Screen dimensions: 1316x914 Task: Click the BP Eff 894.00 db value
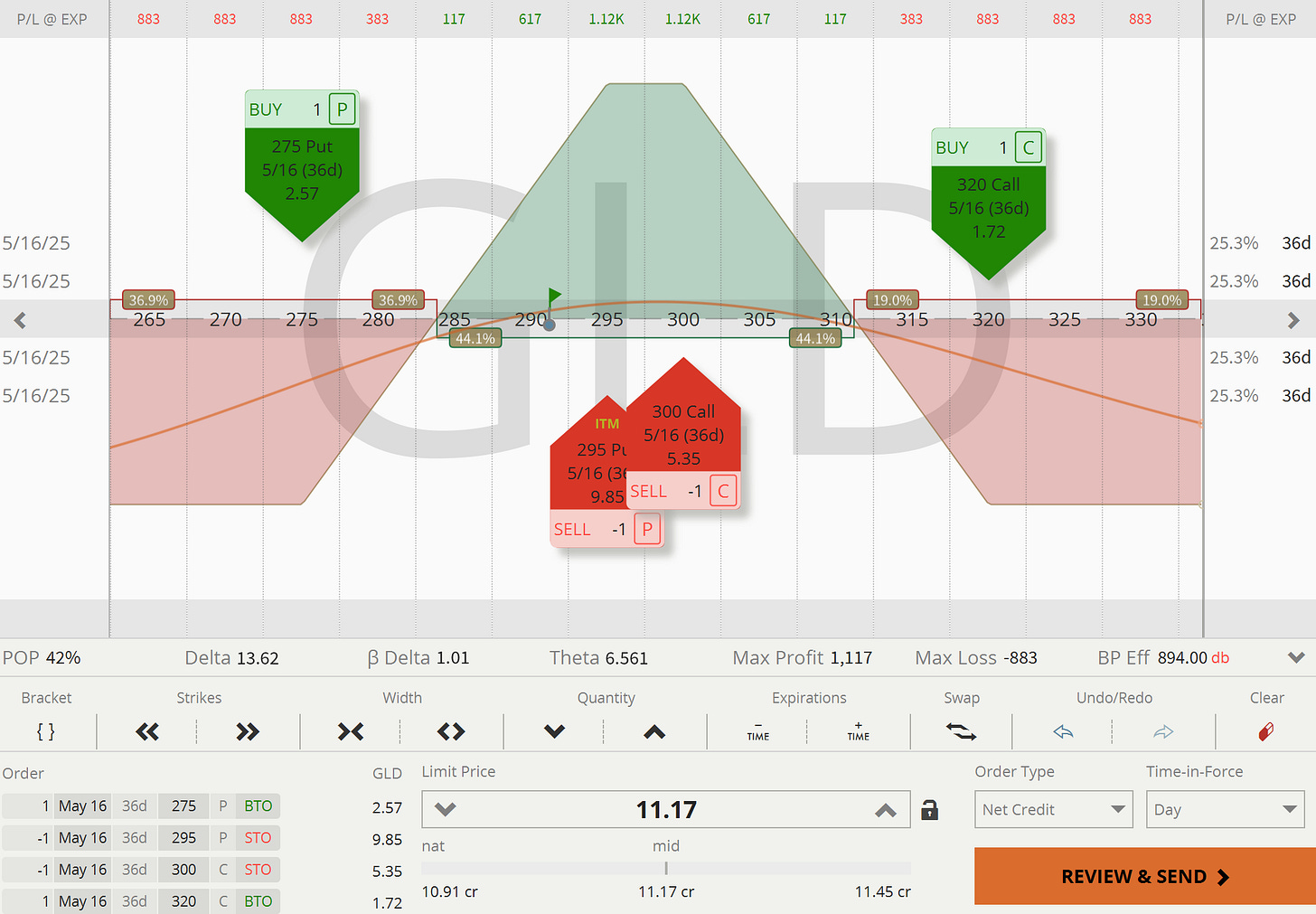tap(1193, 658)
